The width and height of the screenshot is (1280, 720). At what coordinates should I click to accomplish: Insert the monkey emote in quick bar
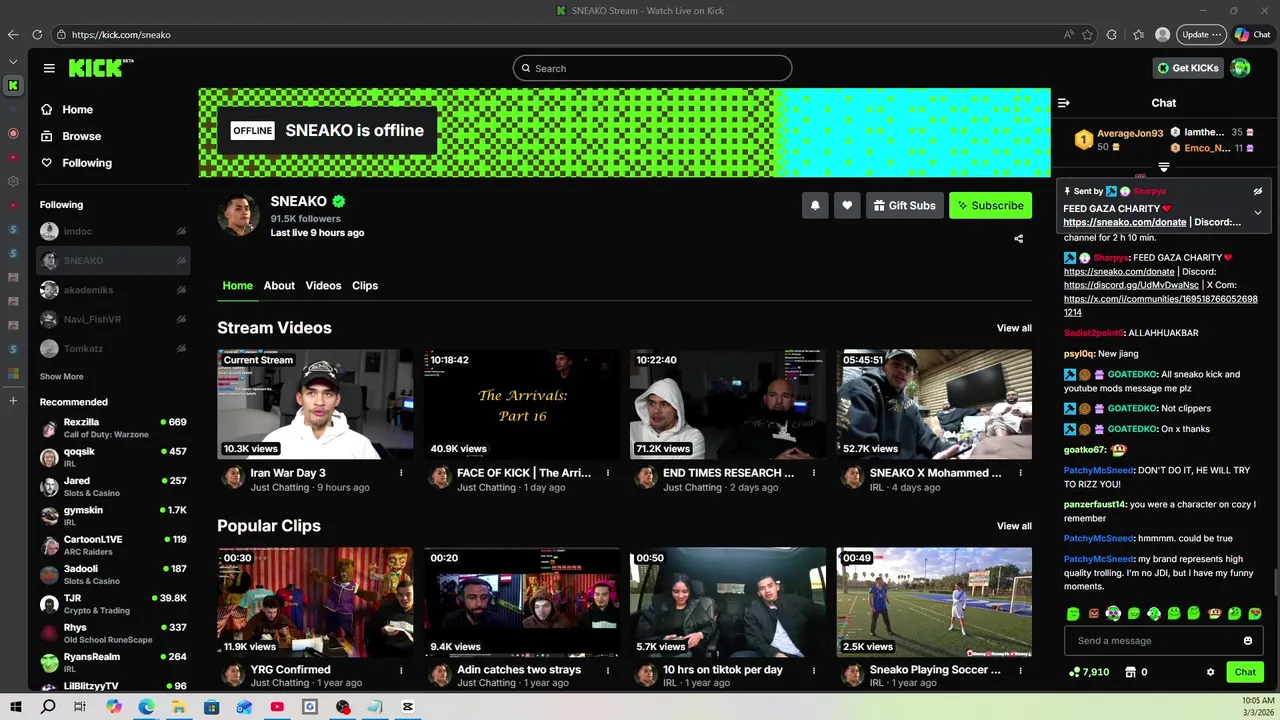click(x=1214, y=613)
